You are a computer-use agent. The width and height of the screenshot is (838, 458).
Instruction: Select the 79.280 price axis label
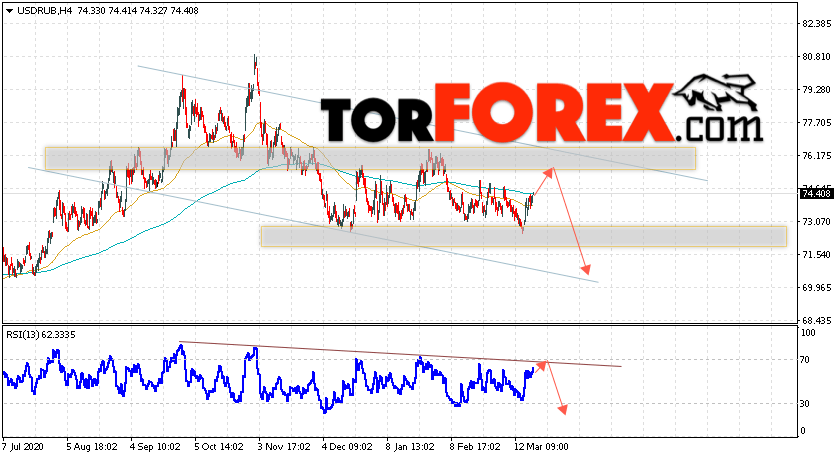coord(817,90)
